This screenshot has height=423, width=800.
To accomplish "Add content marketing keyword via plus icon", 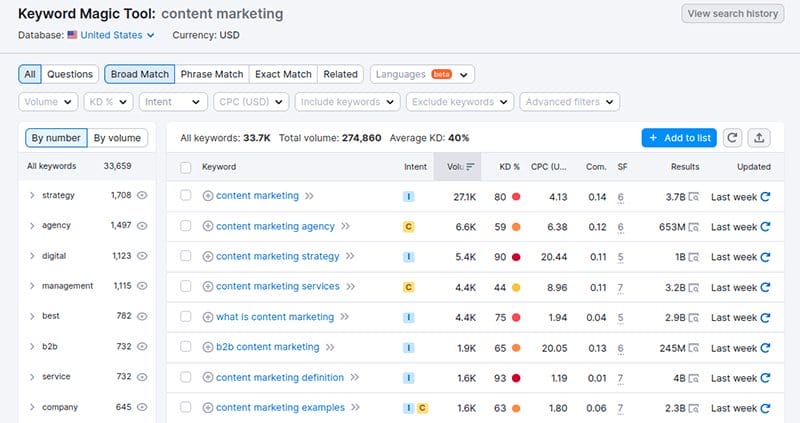I will [208, 196].
